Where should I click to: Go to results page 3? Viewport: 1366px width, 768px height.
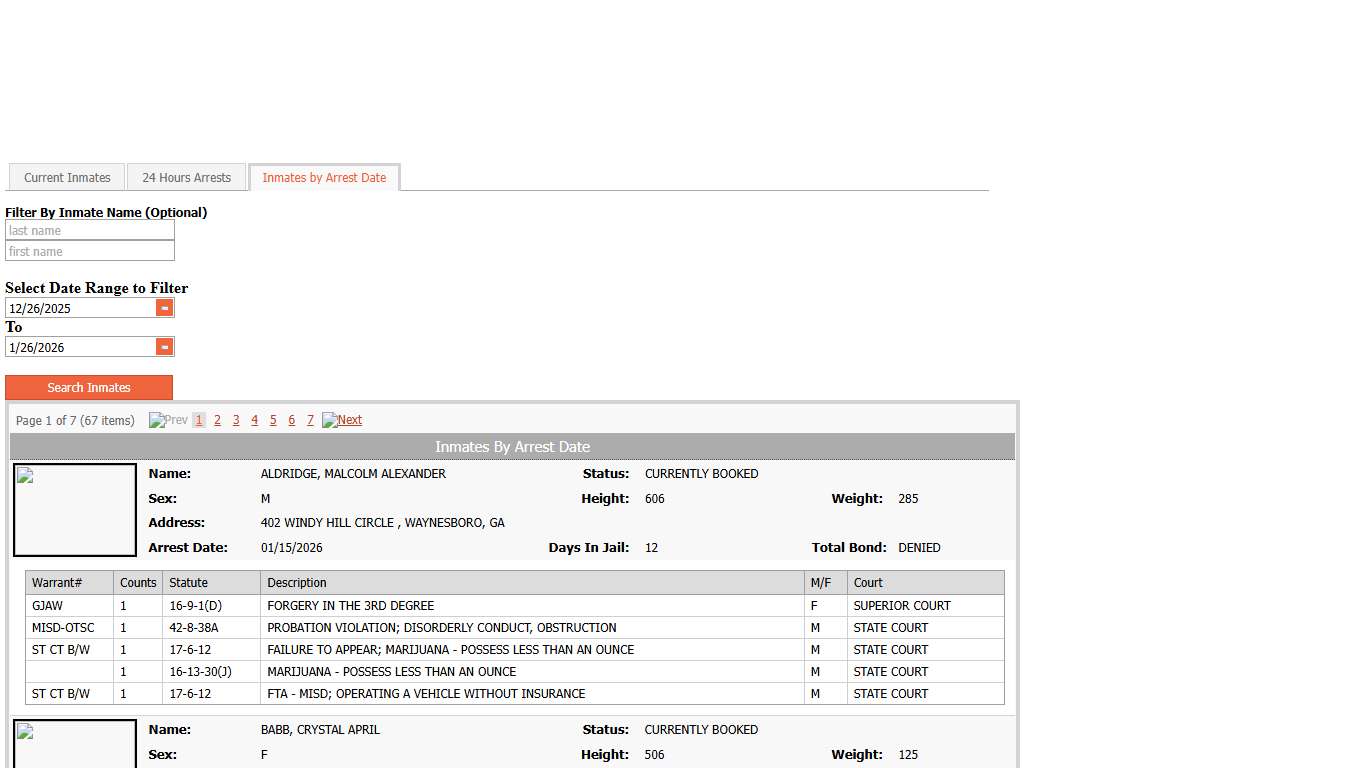(x=236, y=420)
